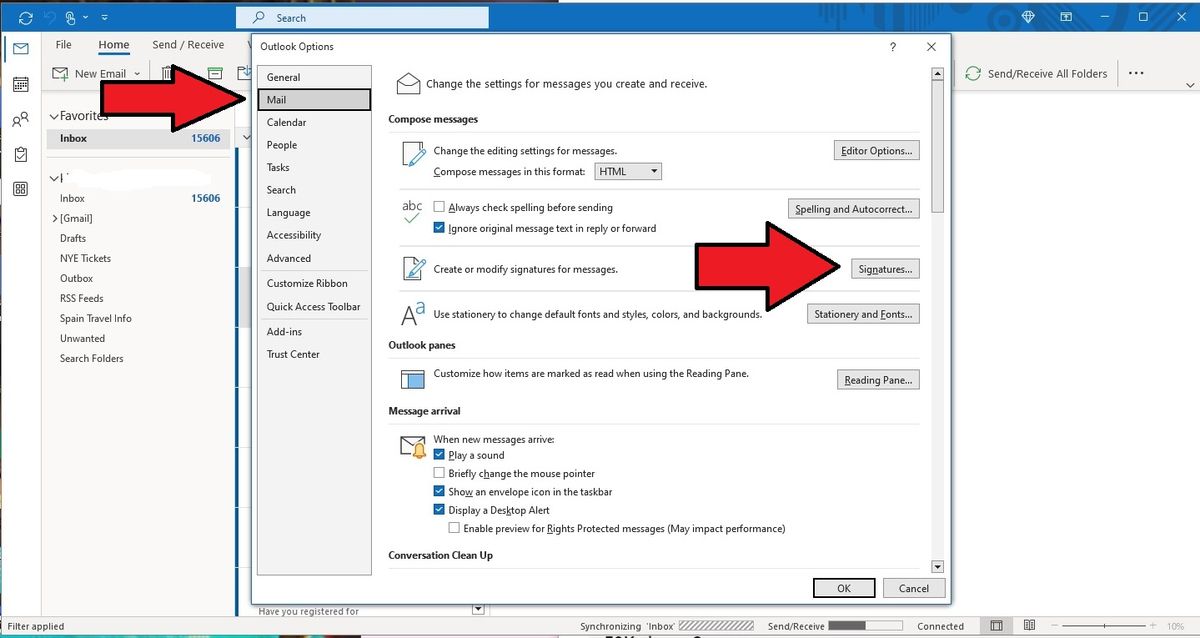Click the Send/Receive sync icon in title bar
This screenshot has width=1200, height=638.
[25, 18]
